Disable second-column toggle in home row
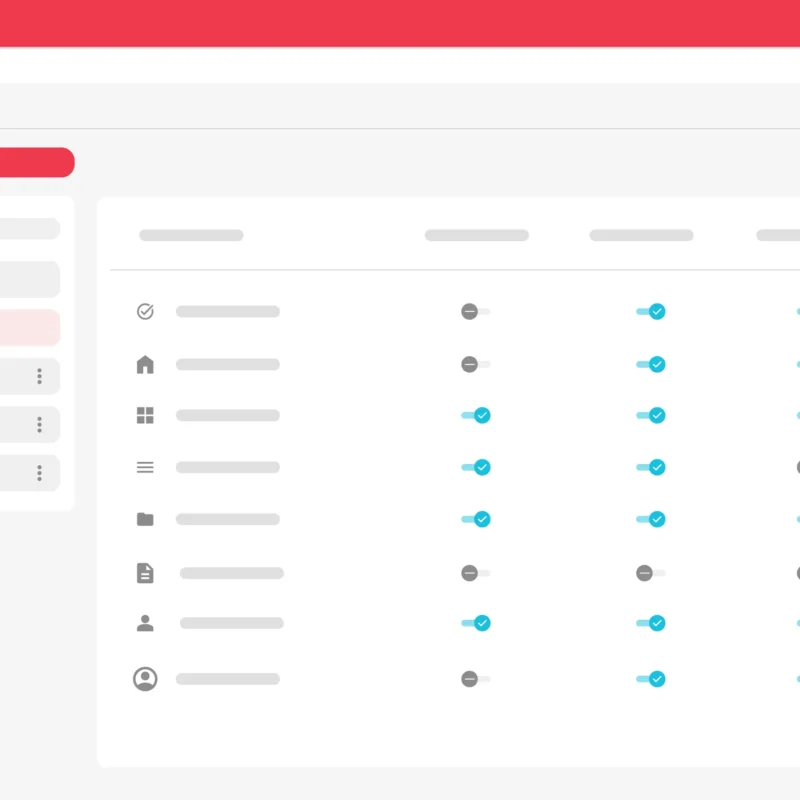This screenshot has width=800, height=800. point(651,364)
